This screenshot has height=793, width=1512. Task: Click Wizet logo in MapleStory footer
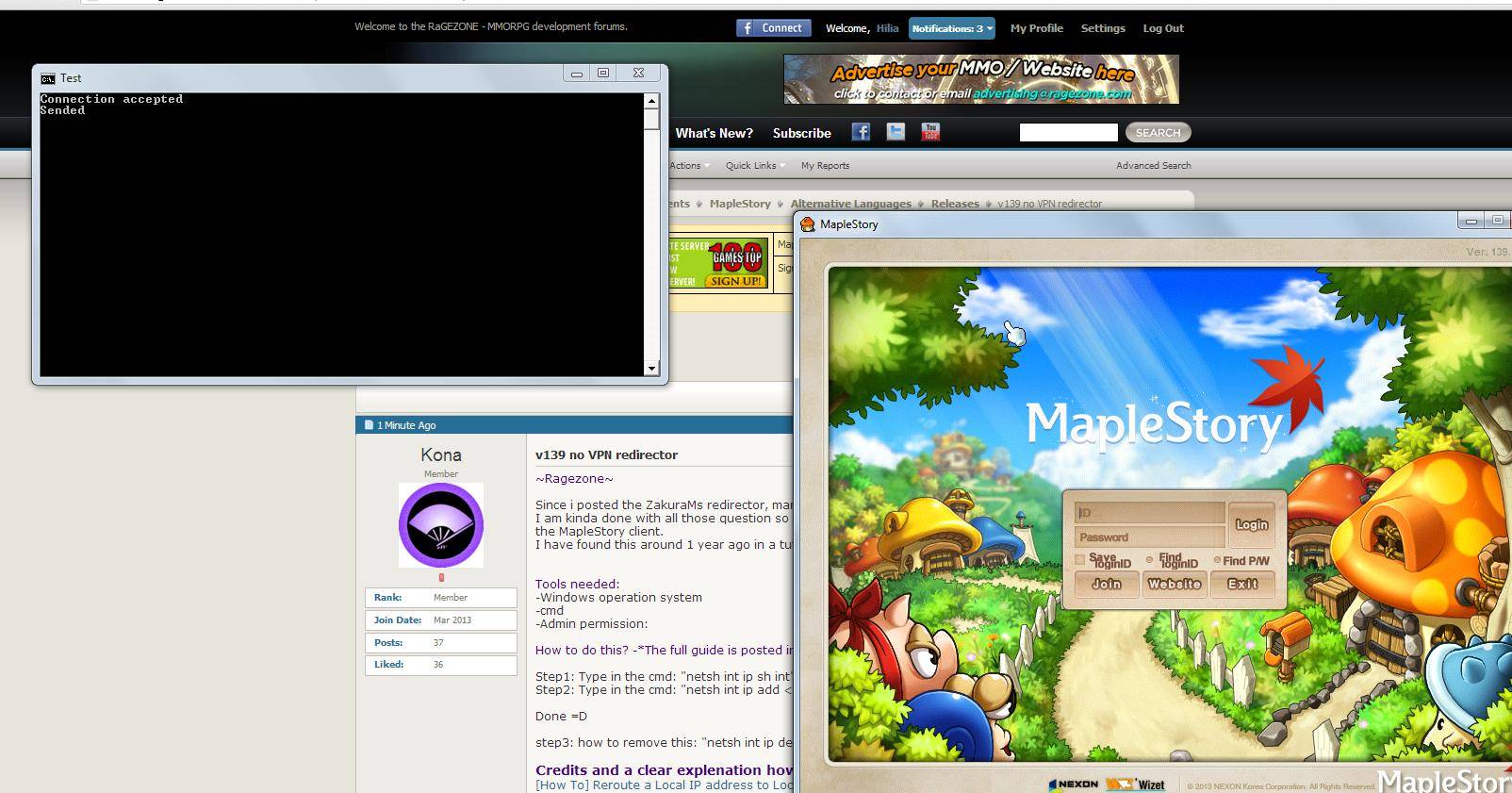1136,785
